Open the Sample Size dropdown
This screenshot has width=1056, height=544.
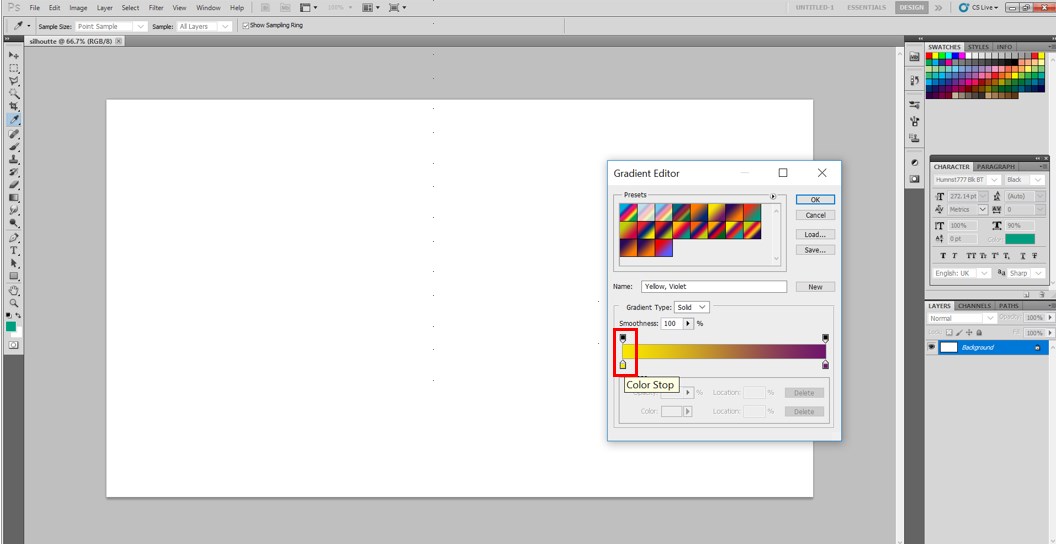coord(111,26)
